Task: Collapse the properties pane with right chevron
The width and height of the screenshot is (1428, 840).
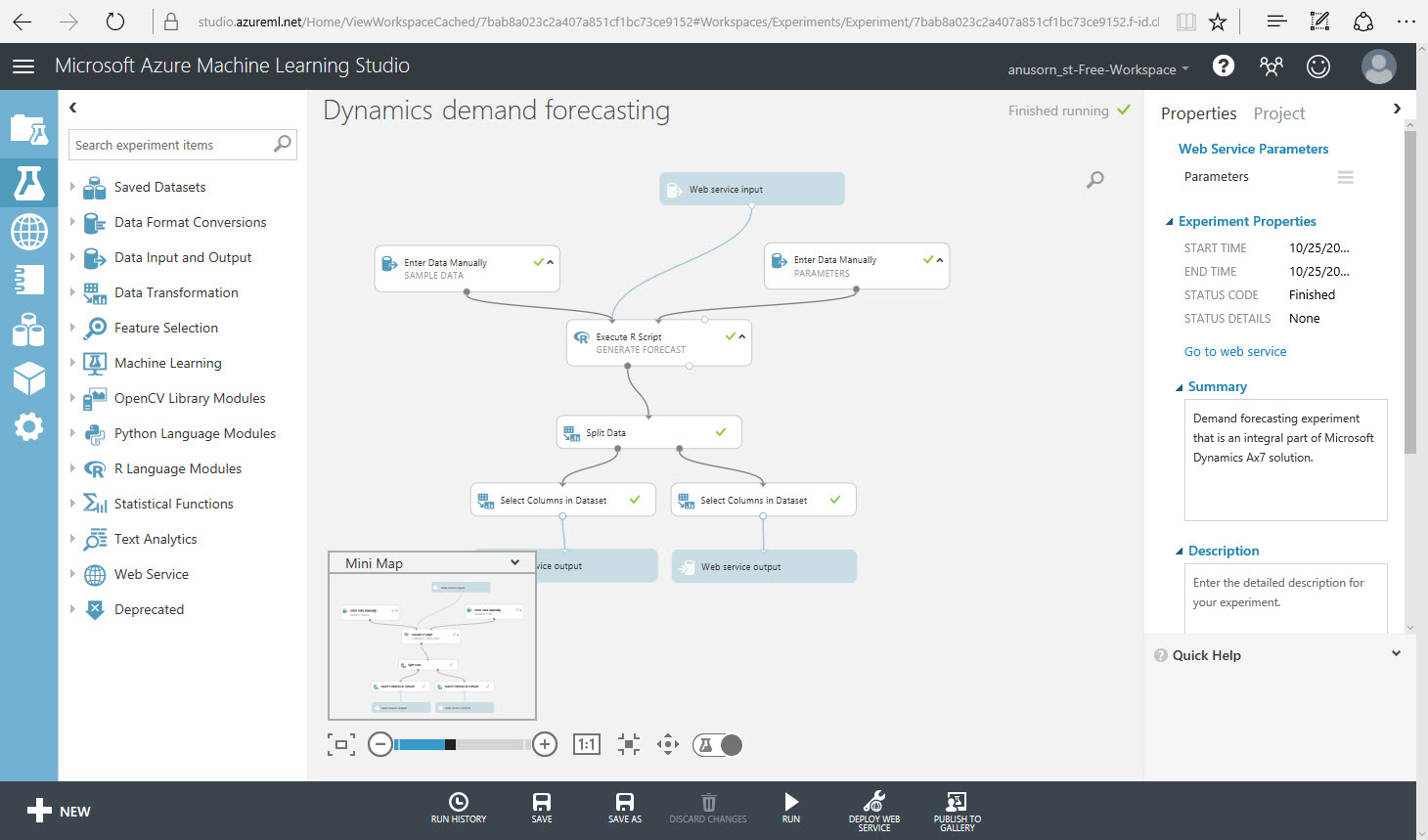Action: 1397,109
